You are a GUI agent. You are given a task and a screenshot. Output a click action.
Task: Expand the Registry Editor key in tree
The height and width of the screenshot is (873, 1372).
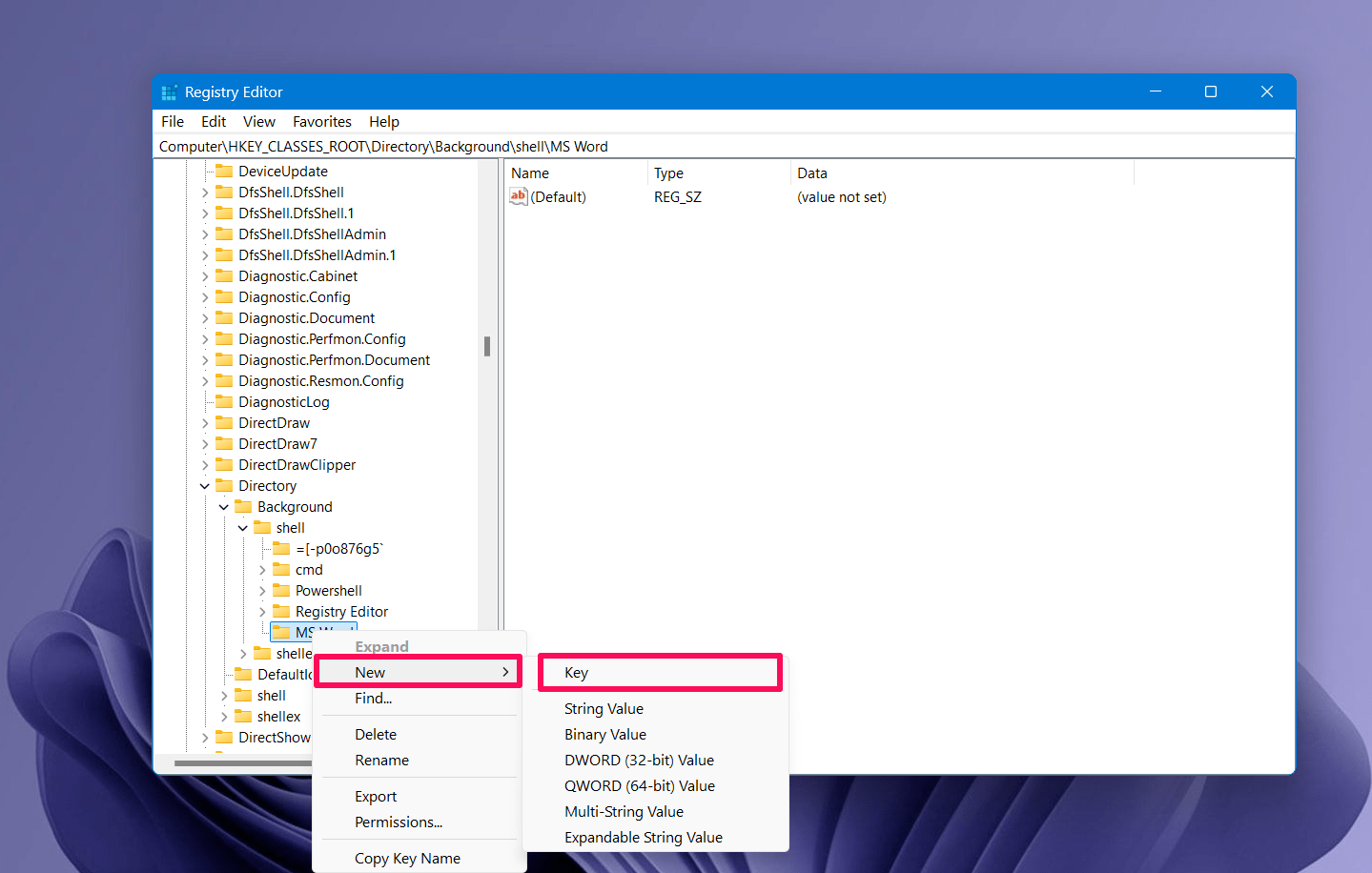pyautogui.click(x=262, y=612)
